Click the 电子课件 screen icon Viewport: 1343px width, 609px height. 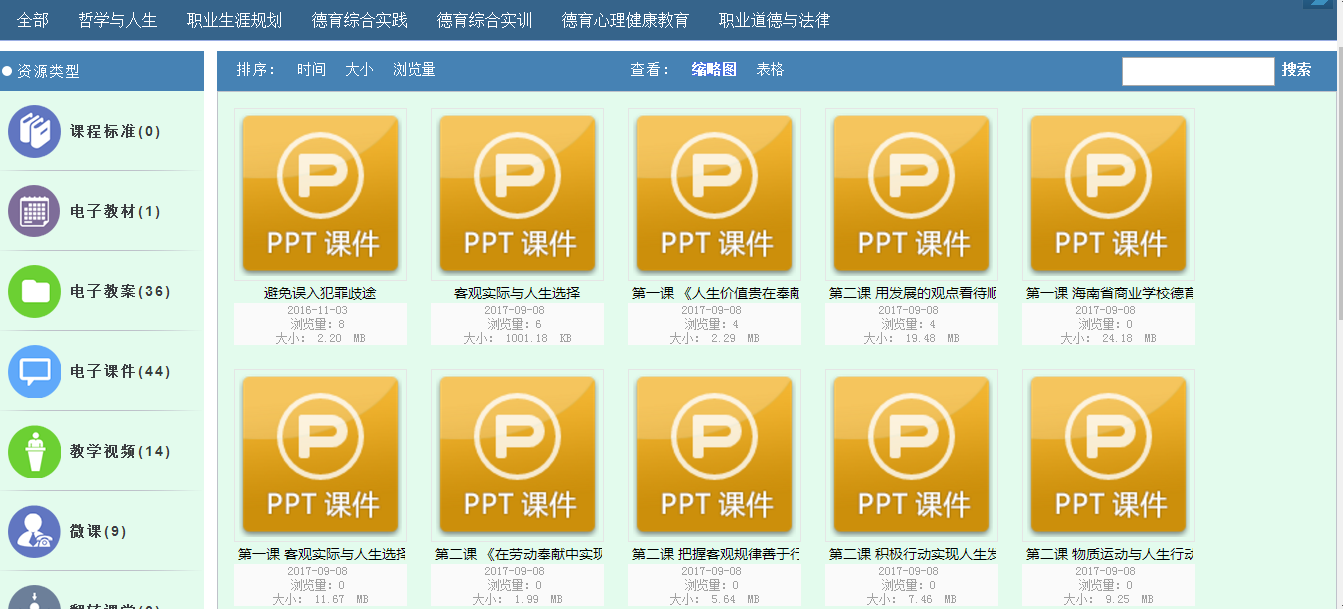(35, 372)
